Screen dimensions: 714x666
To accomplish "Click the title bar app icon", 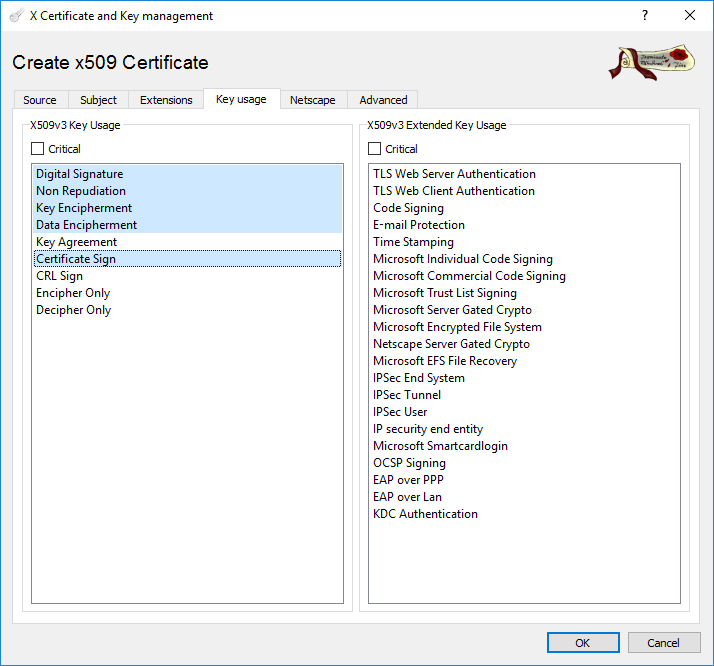I will [16, 16].
